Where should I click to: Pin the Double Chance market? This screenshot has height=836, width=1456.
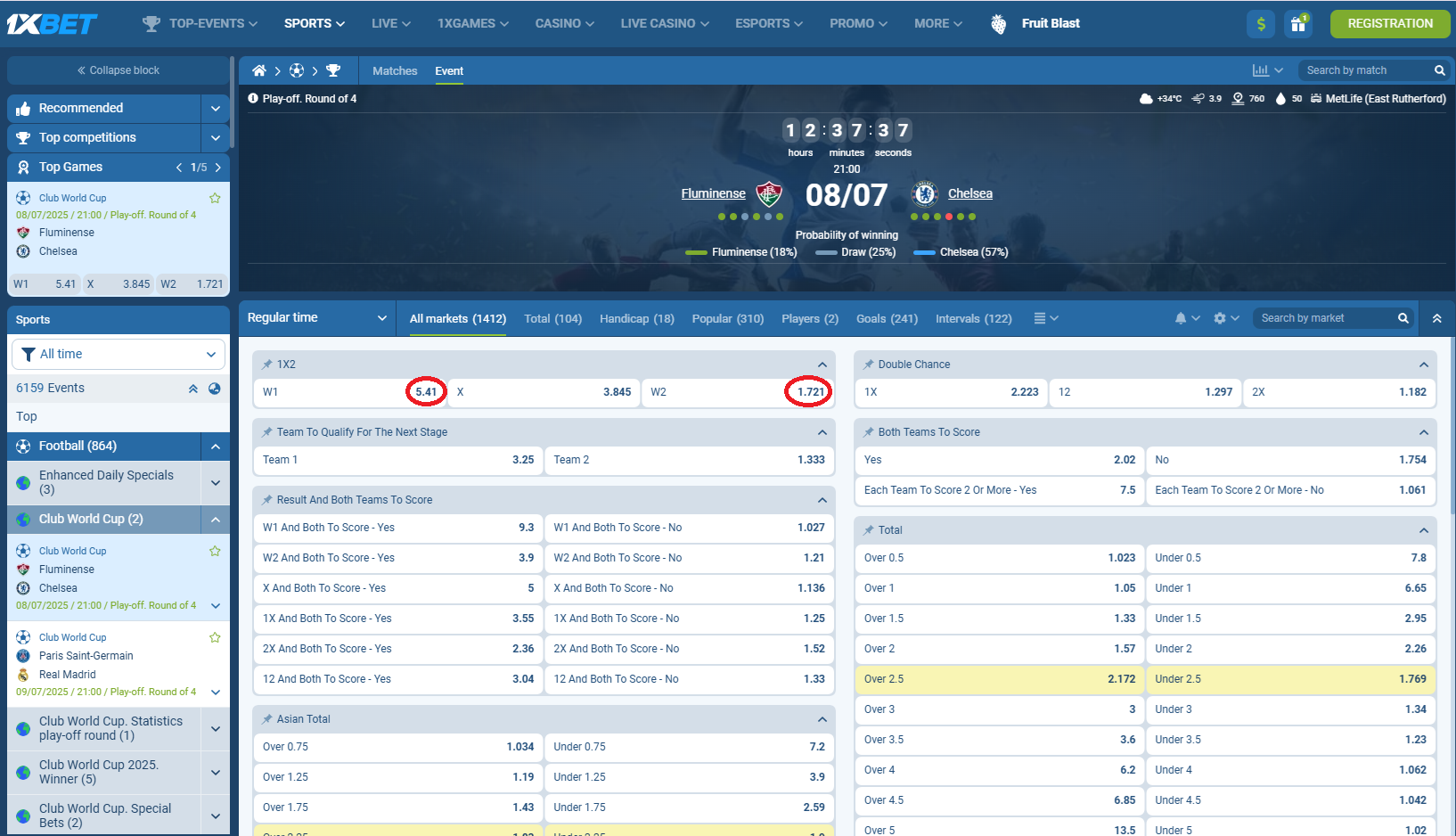(869, 365)
